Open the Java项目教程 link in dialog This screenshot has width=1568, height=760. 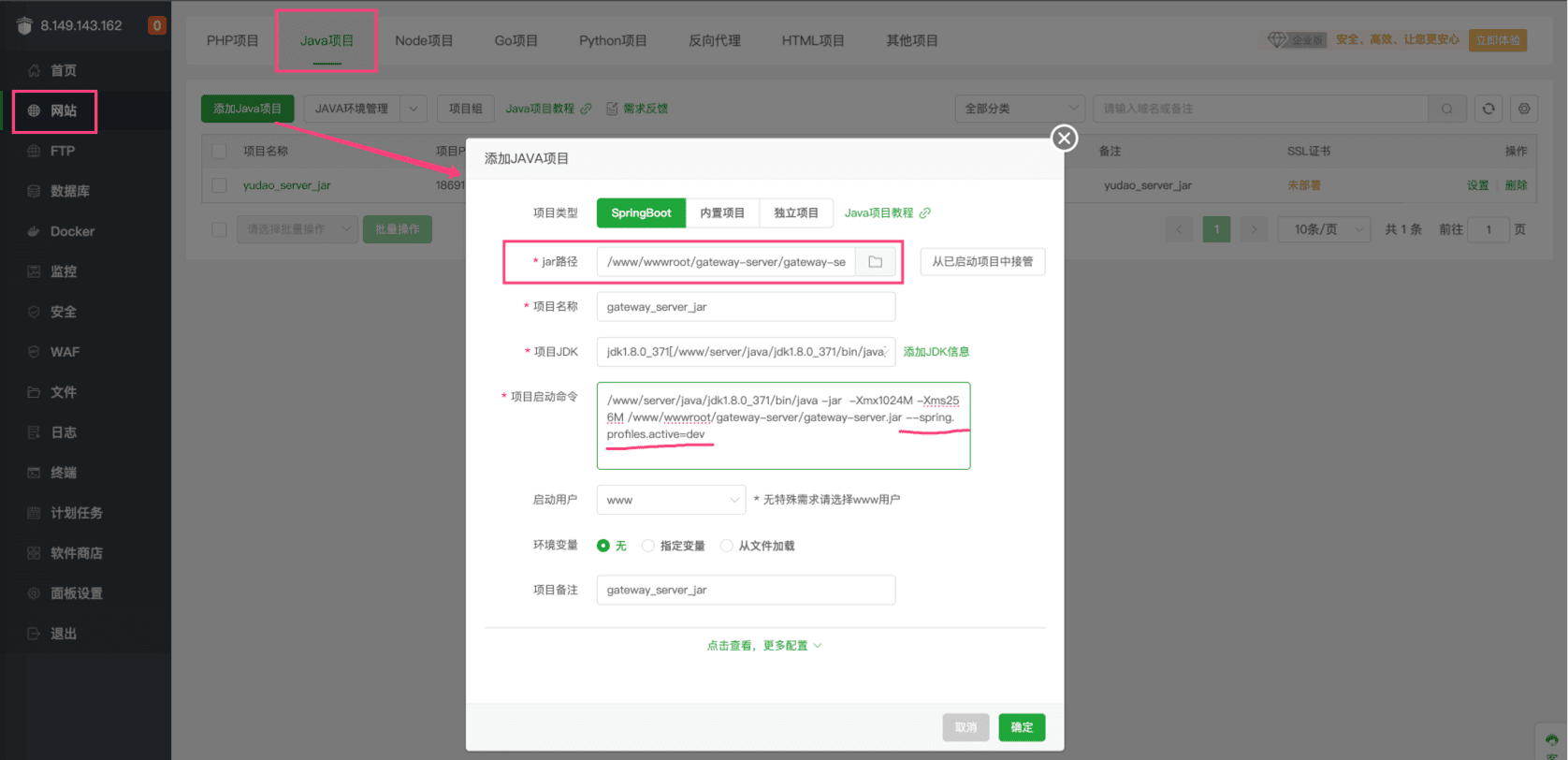[887, 213]
